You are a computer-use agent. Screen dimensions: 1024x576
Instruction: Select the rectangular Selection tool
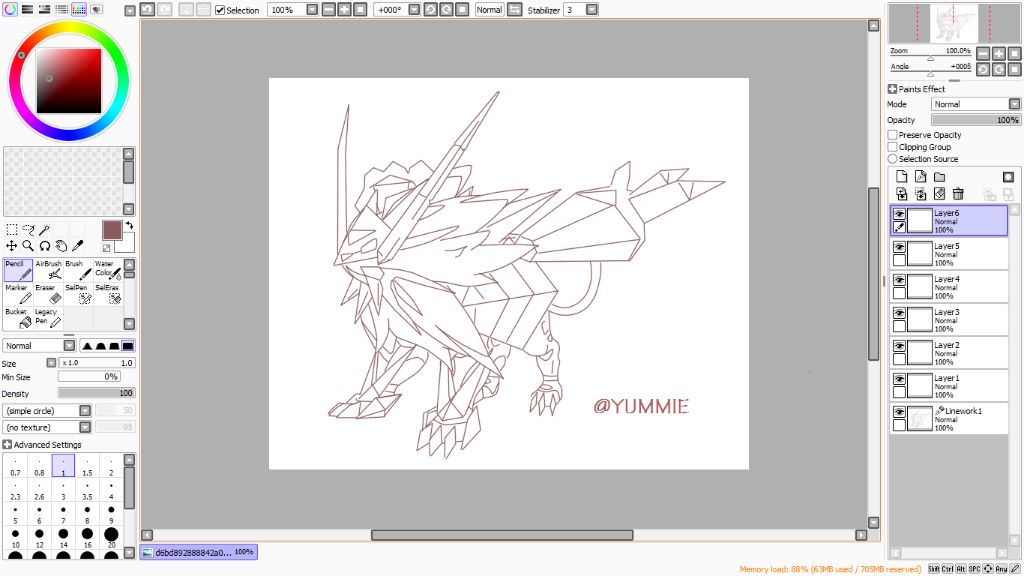tap(12, 229)
